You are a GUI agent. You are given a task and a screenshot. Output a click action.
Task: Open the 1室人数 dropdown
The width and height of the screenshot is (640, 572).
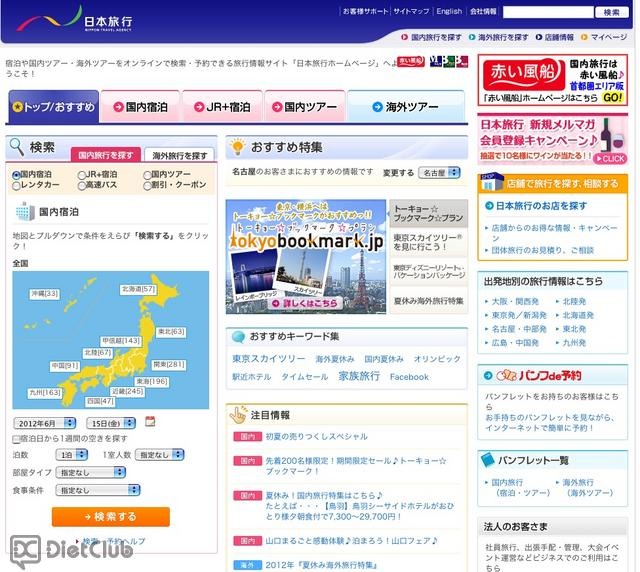[159, 454]
